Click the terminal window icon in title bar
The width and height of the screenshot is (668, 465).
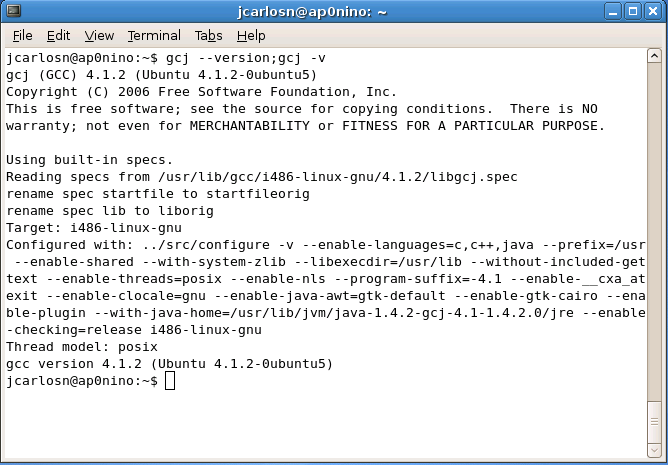tap(14, 11)
